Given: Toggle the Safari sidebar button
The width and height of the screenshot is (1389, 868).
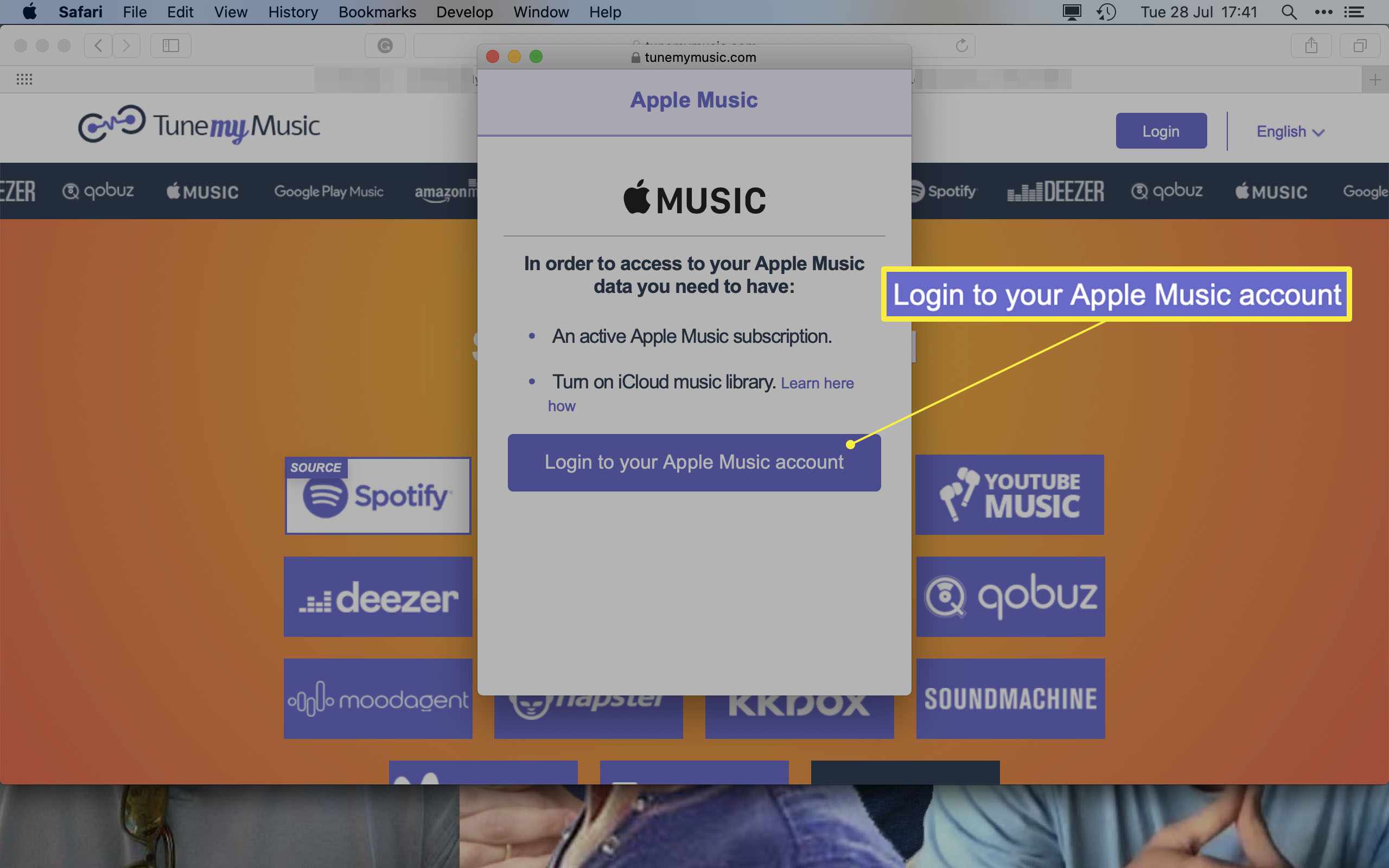Looking at the screenshot, I should tap(170, 46).
